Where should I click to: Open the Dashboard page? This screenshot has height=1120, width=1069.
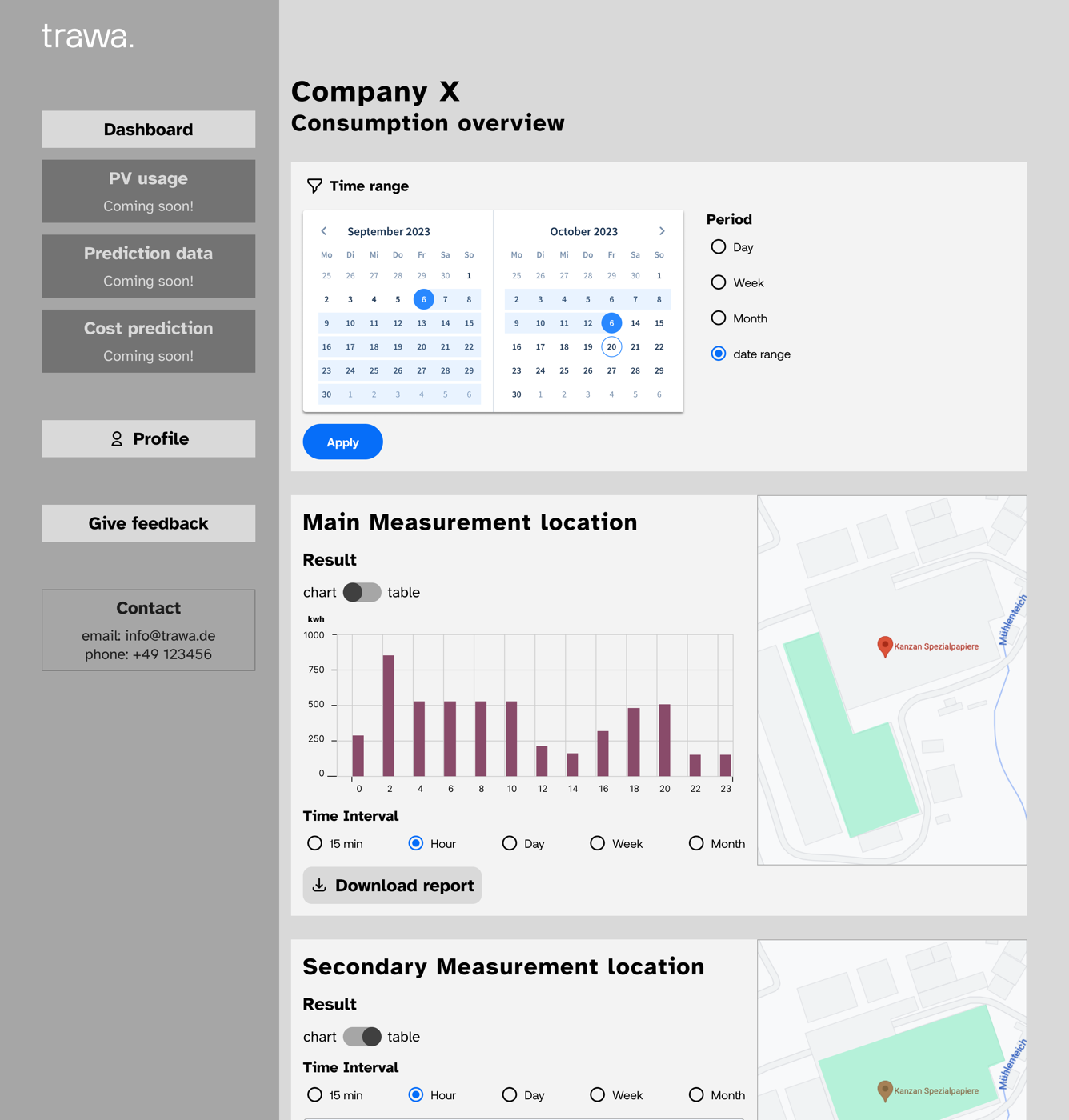[x=149, y=129]
